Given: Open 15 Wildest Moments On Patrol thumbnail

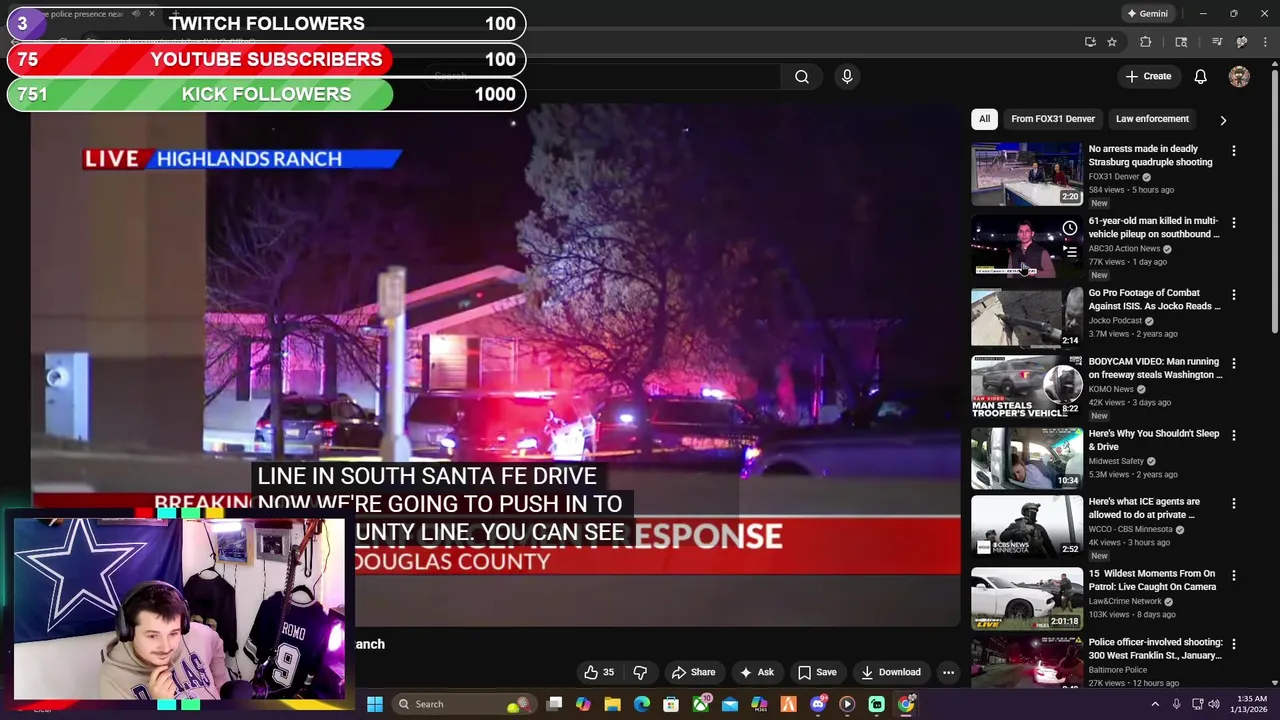Looking at the screenshot, I should click(1026, 599).
